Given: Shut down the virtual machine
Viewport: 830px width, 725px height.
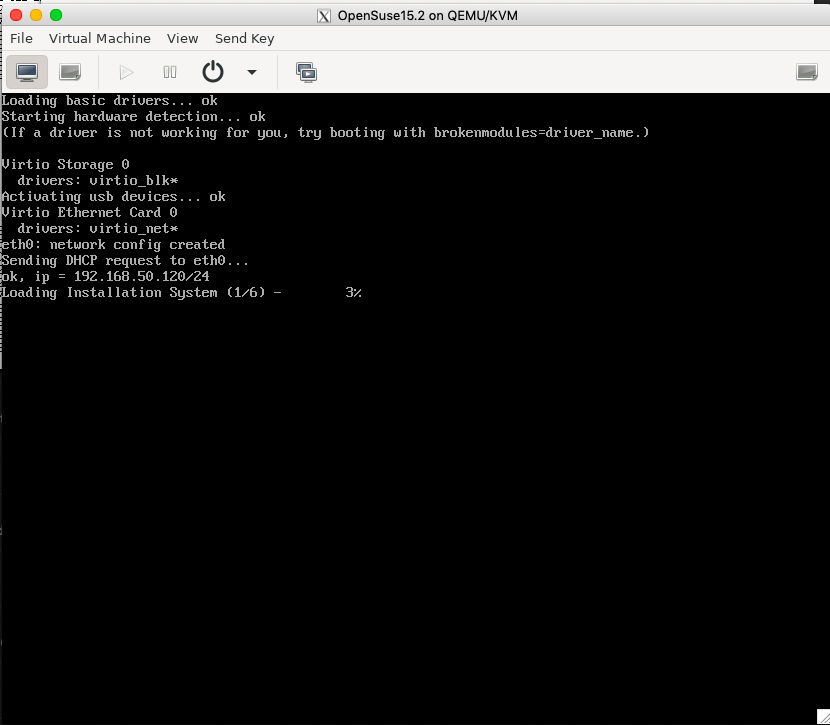Looking at the screenshot, I should [x=213, y=71].
